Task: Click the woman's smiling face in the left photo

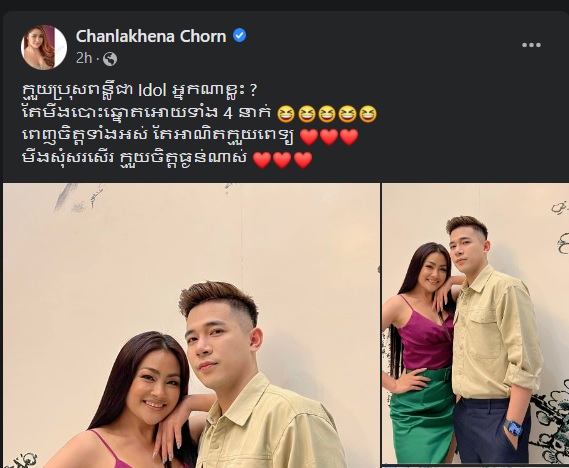Action: [x=154, y=390]
